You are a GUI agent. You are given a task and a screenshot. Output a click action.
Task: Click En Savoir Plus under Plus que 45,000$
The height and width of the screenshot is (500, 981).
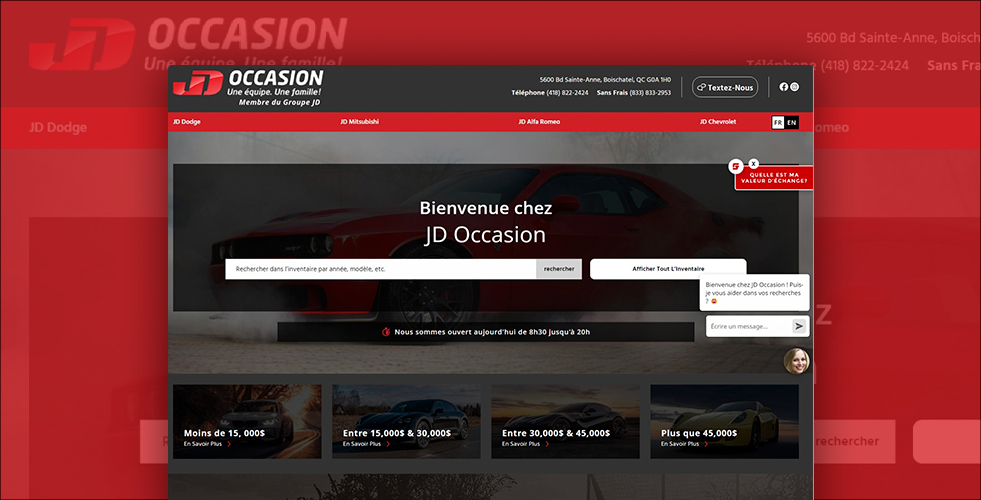coord(684,444)
